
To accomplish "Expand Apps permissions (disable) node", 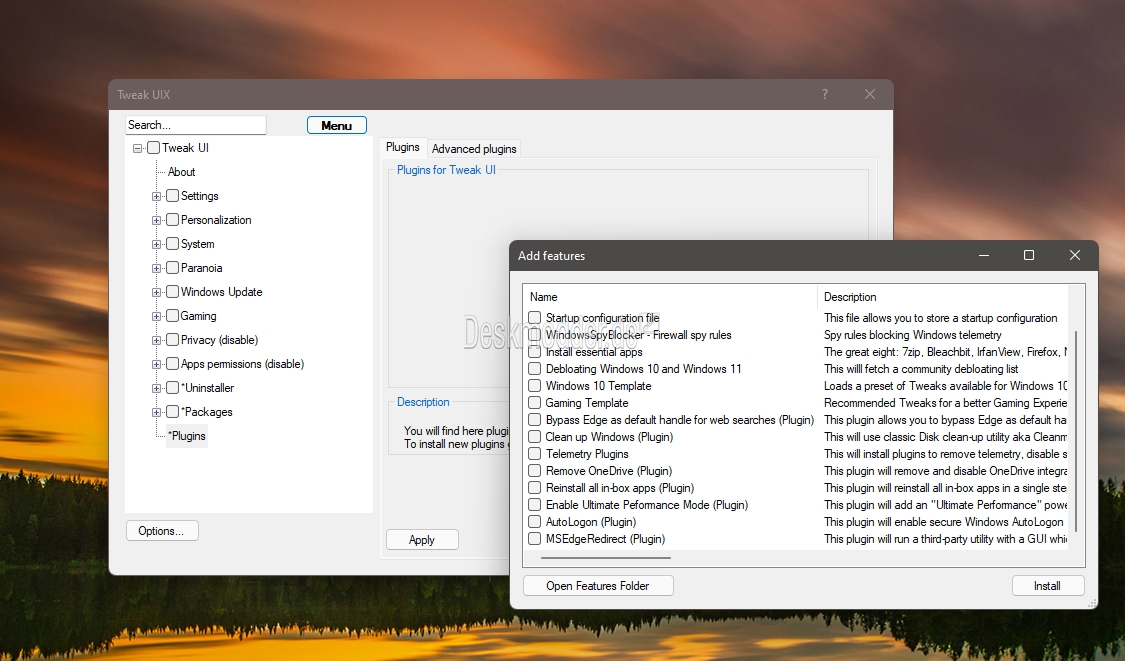I will click(x=156, y=365).
